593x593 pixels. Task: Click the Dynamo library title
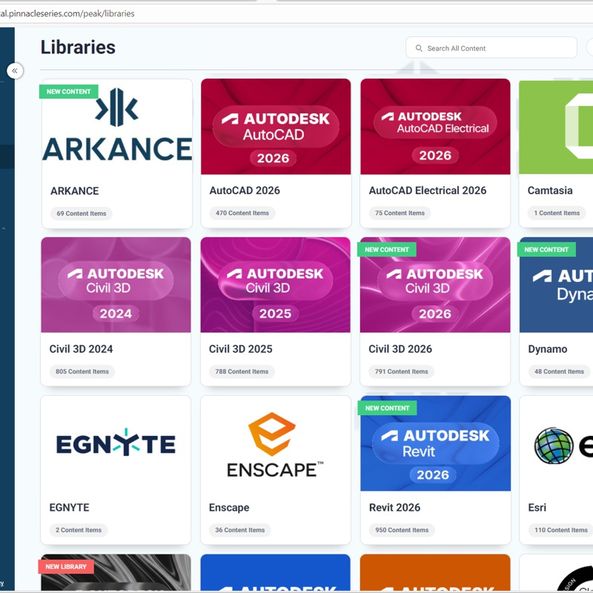[x=547, y=349]
